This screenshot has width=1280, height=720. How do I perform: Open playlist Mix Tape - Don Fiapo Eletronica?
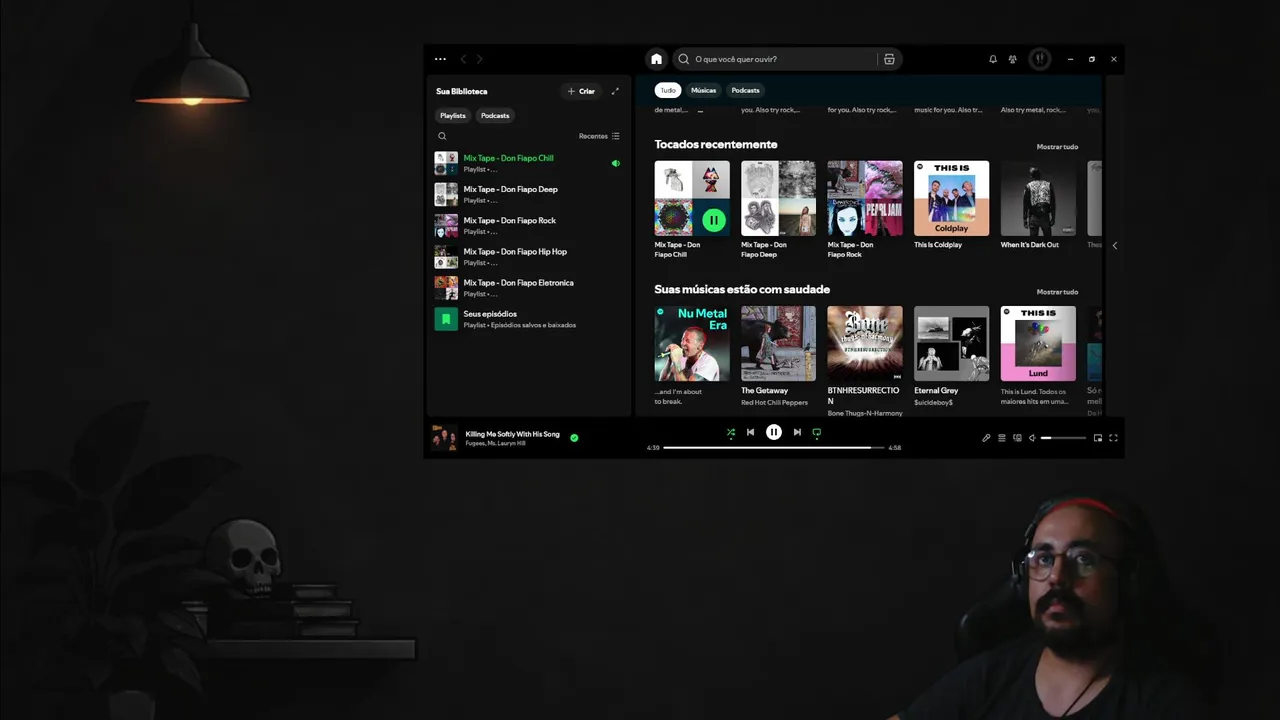(527, 288)
